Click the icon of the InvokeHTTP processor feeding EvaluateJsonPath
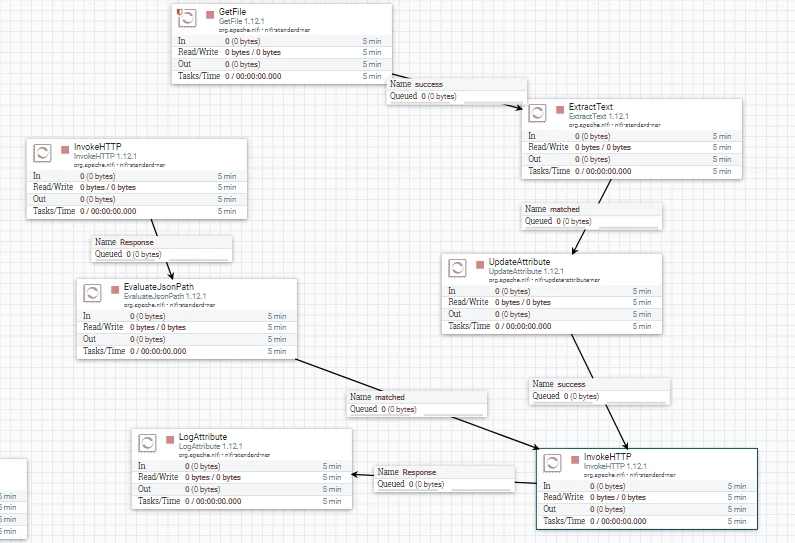 click(x=42, y=153)
